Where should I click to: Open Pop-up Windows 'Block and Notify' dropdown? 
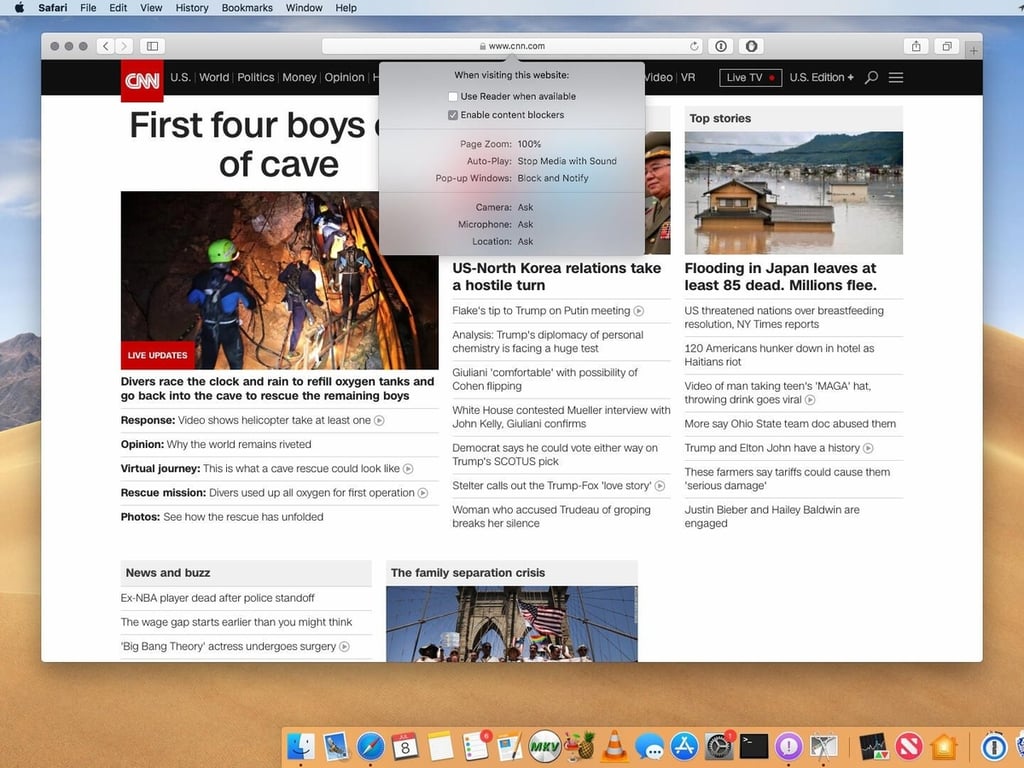click(x=552, y=178)
